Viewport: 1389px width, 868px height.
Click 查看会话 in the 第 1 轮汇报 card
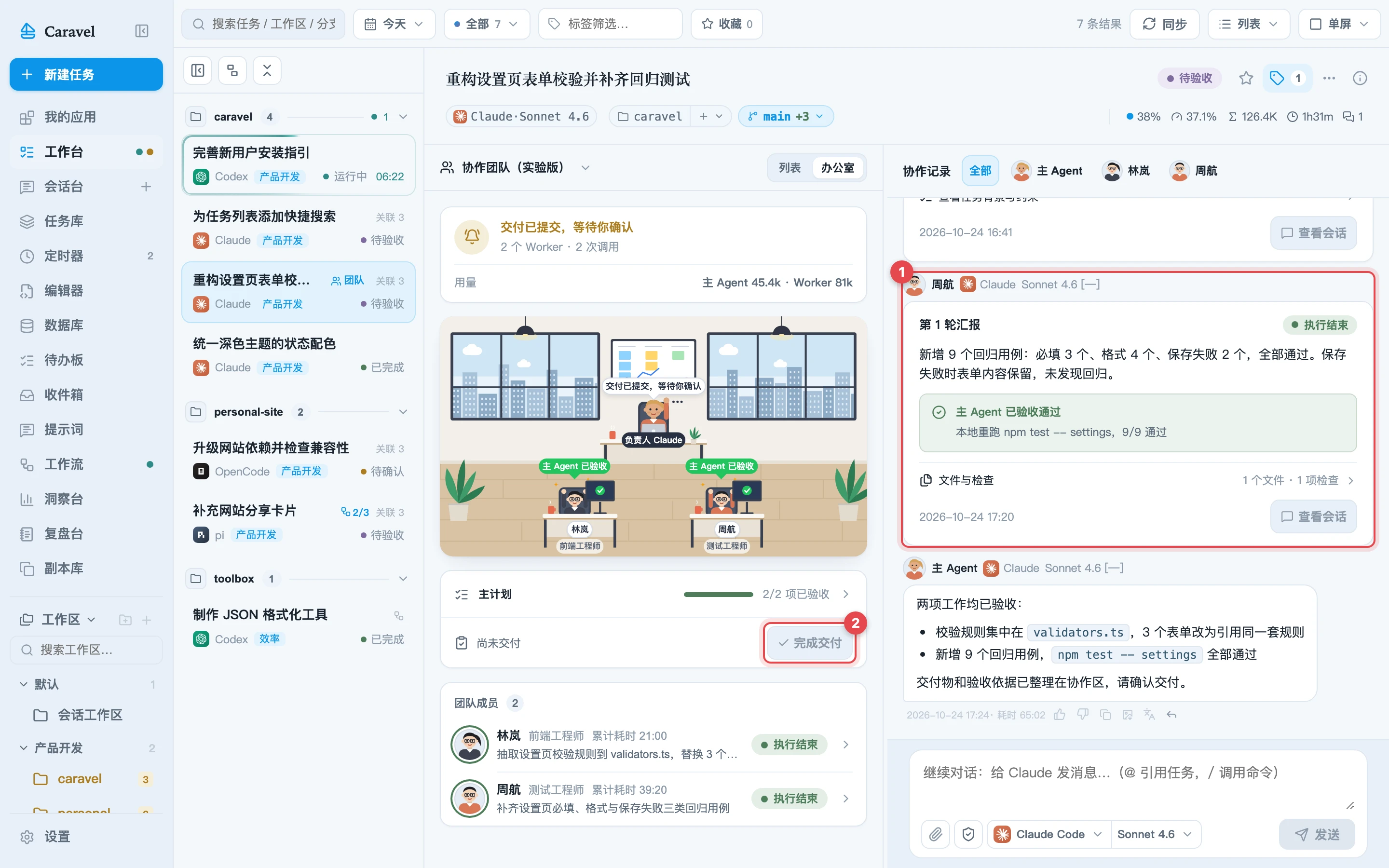(x=1313, y=516)
